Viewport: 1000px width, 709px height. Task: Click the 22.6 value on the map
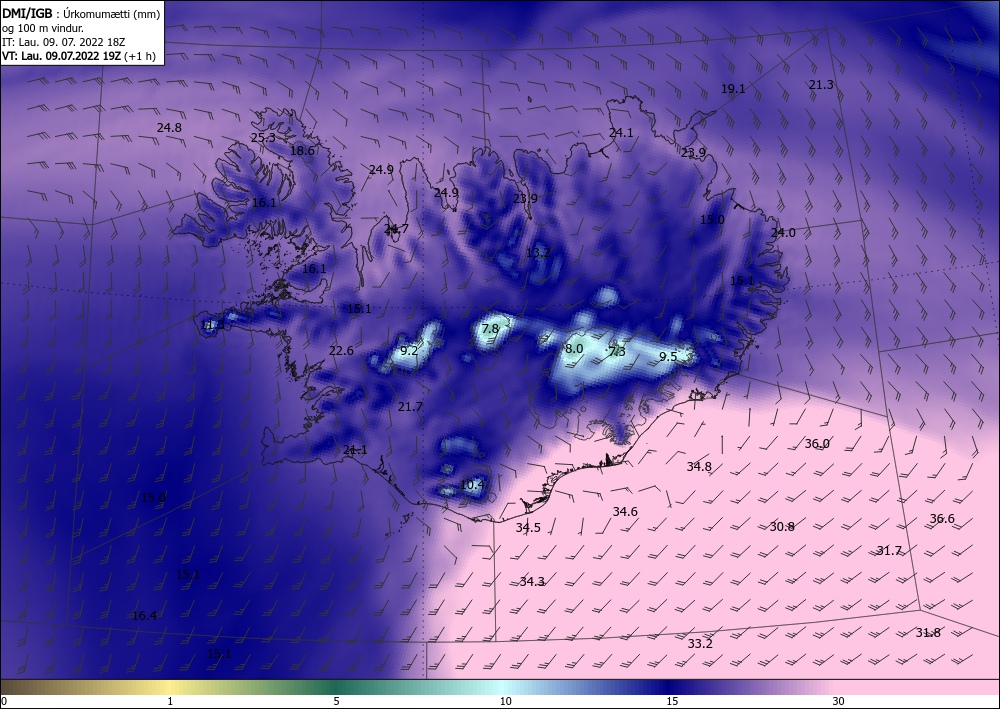click(x=341, y=351)
